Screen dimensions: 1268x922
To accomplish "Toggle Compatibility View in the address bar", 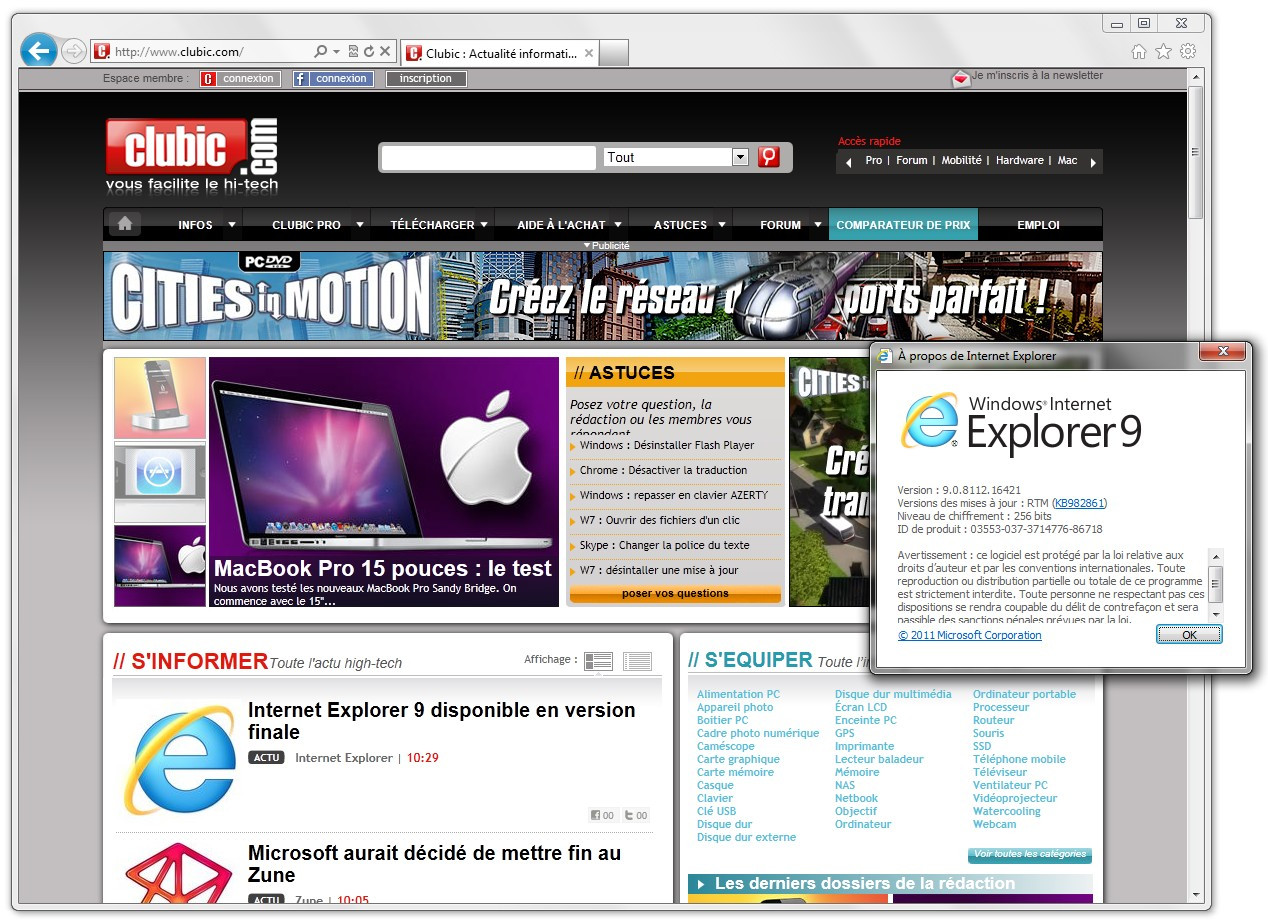I will pyautogui.click(x=352, y=51).
